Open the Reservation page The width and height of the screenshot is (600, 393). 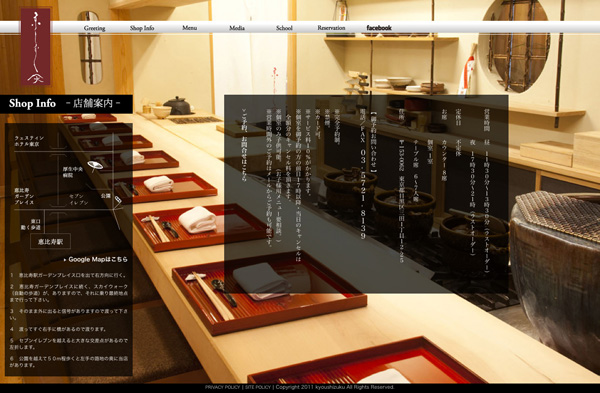(x=331, y=28)
